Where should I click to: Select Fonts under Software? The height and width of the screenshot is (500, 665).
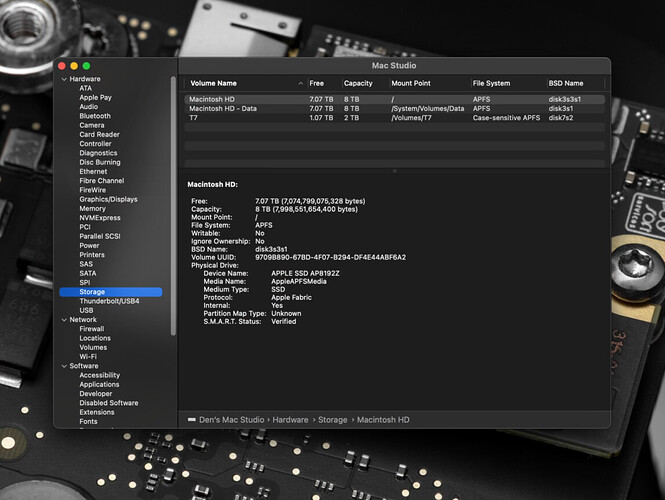coord(88,422)
